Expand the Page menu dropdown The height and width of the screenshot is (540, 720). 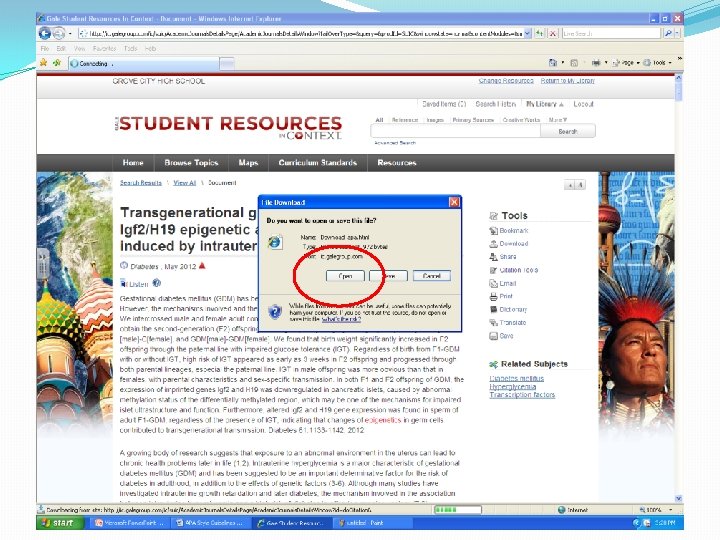coord(638,62)
